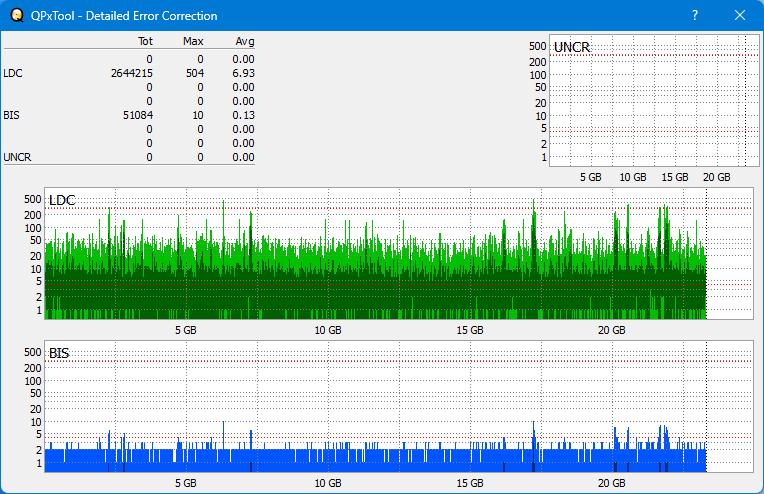Select the LDC average value 6.93
Screen dimensions: 764x494
tap(243, 73)
